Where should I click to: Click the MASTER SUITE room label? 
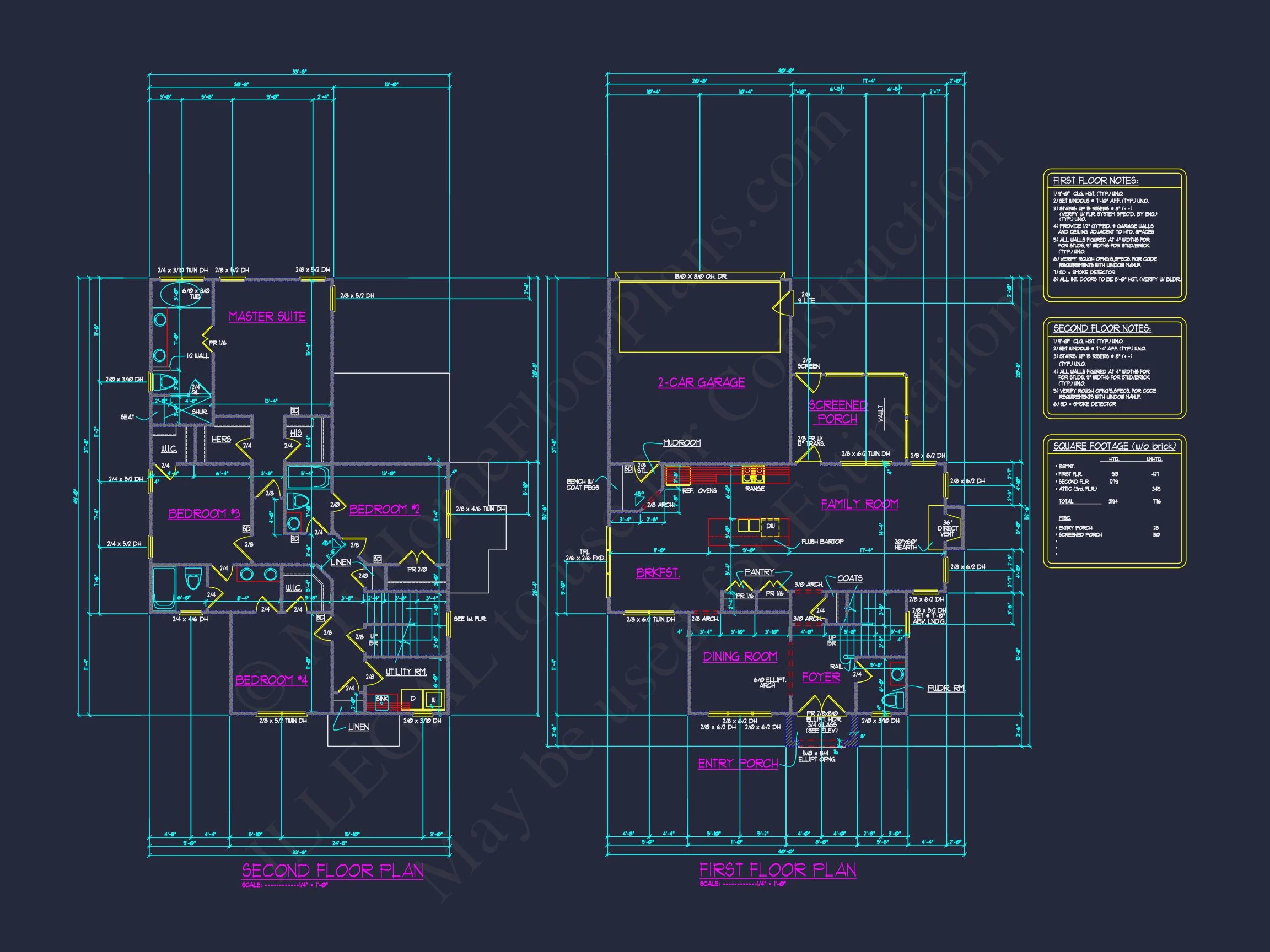[x=267, y=317]
